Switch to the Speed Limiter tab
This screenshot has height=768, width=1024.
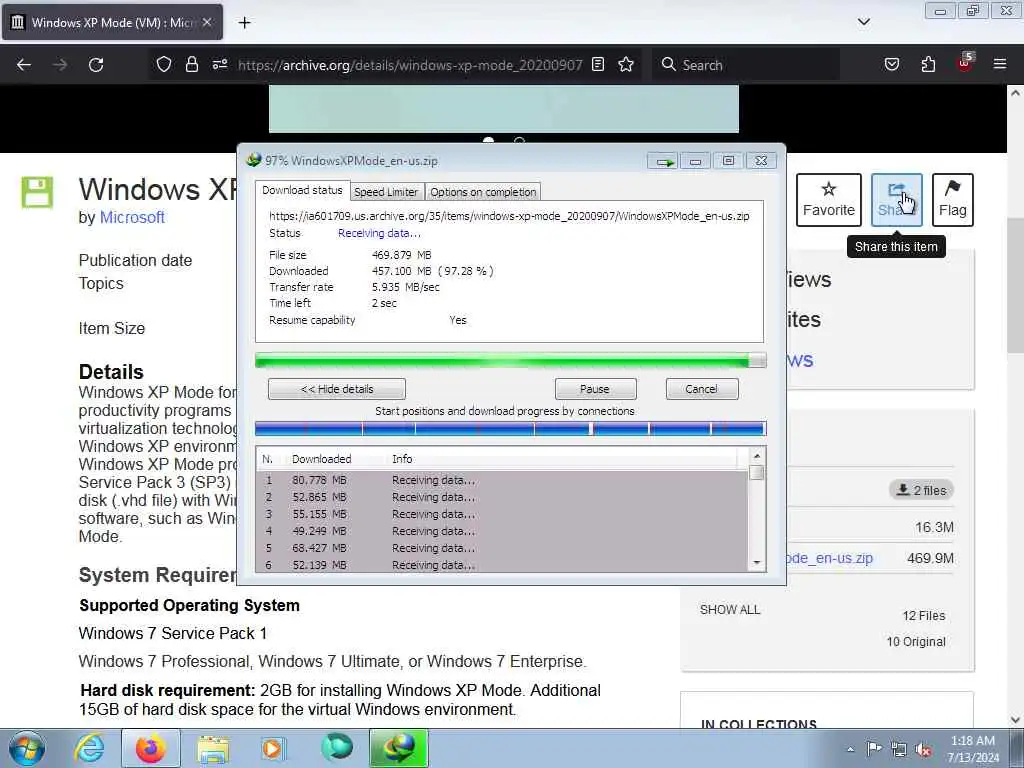click(x=386, y=192)
